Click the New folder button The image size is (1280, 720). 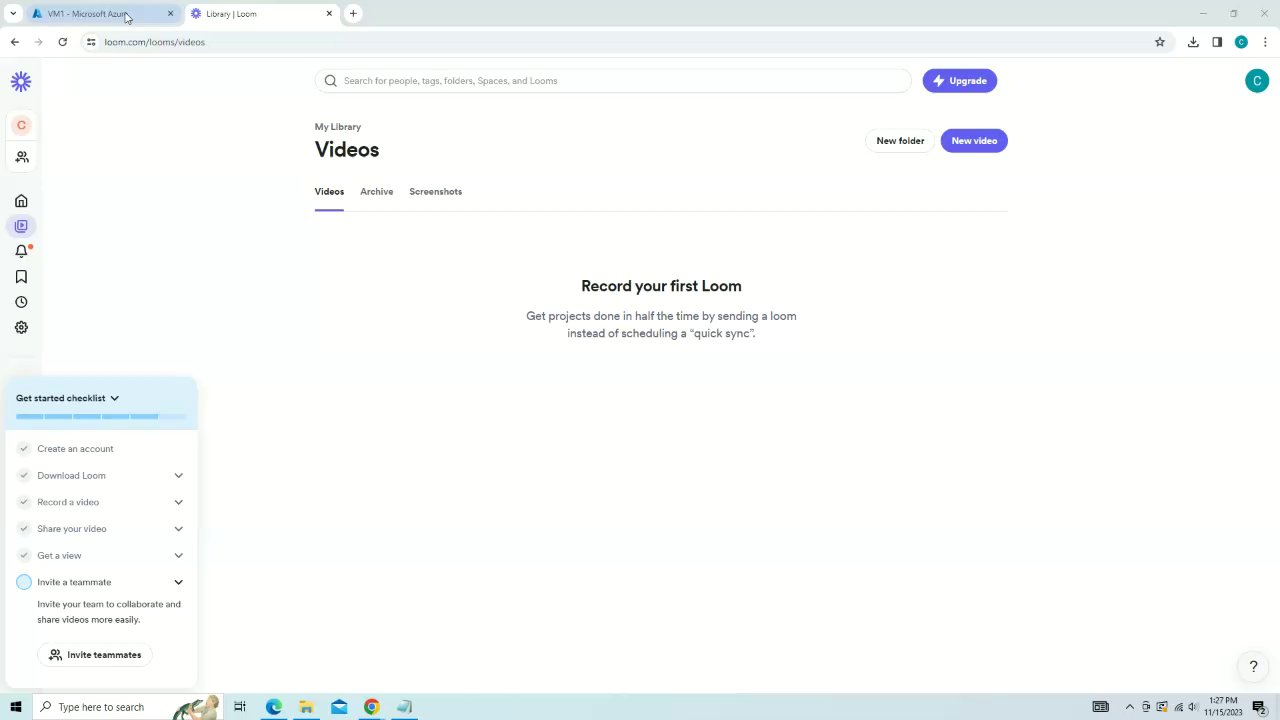[x=900, y=141]
